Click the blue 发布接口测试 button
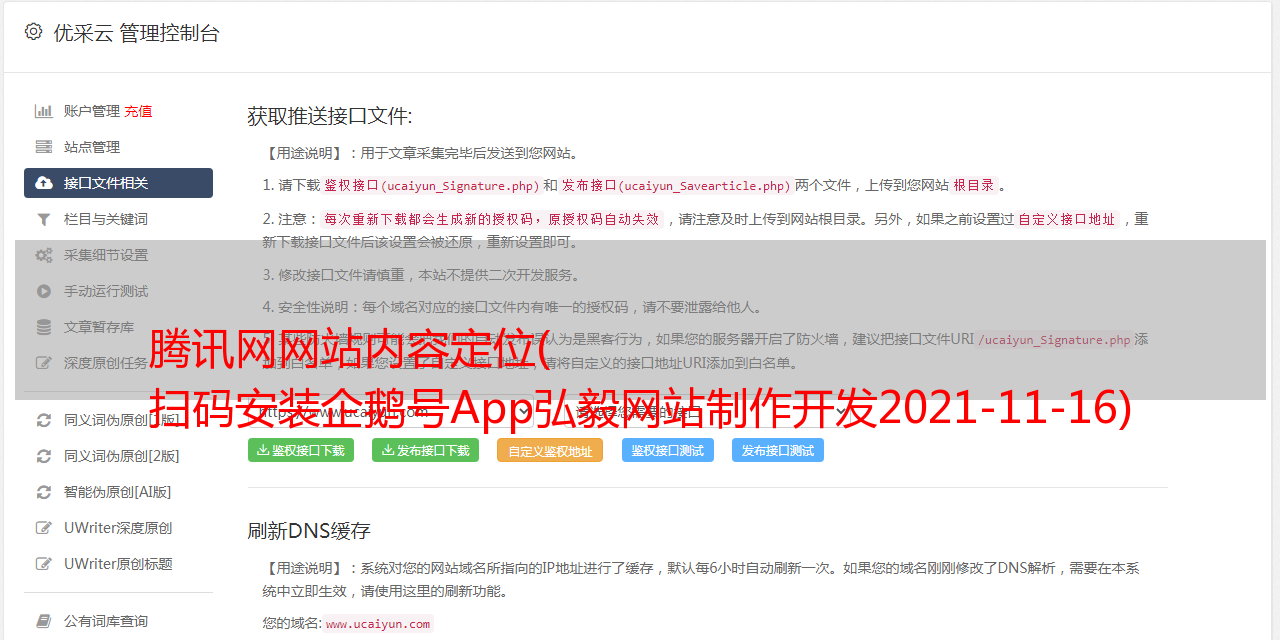Screen dimensions: 1280x640 pyautogui.click(x=778, y=450)
